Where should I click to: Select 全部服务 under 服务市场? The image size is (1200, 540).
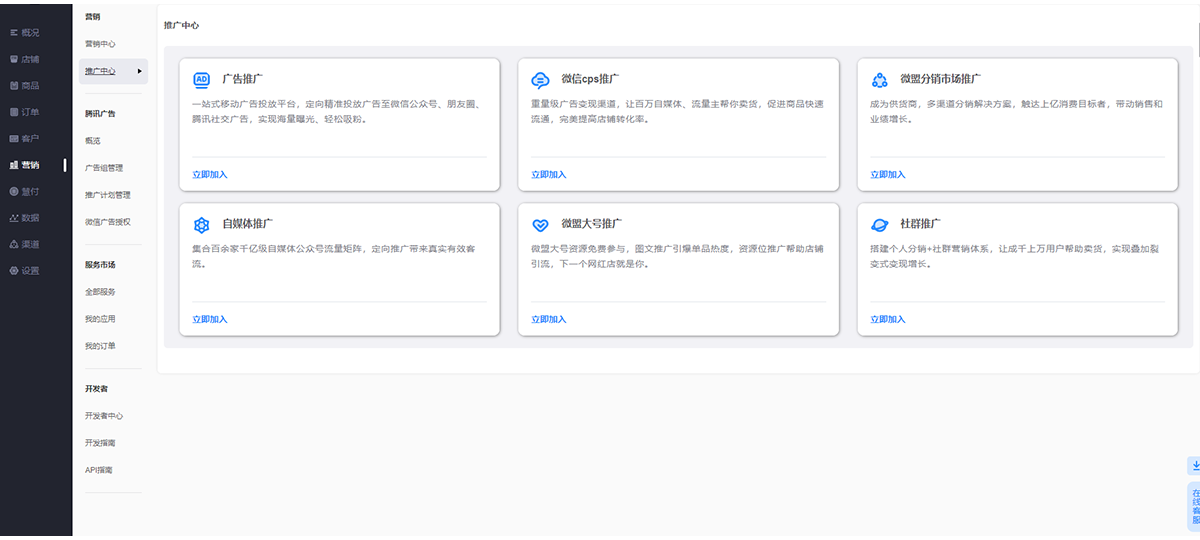click(x=100, y=292)
